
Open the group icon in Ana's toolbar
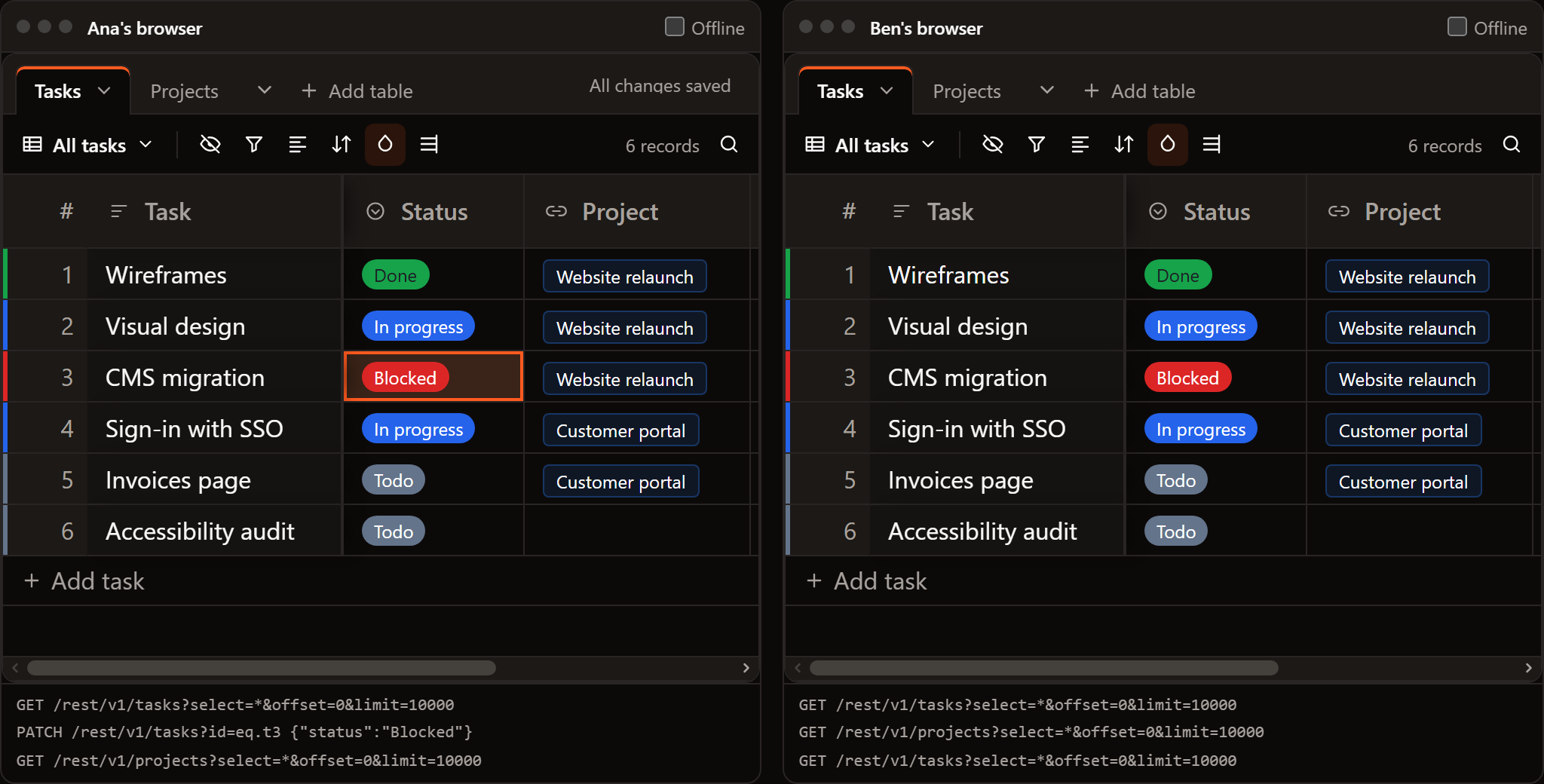[298, 144]
